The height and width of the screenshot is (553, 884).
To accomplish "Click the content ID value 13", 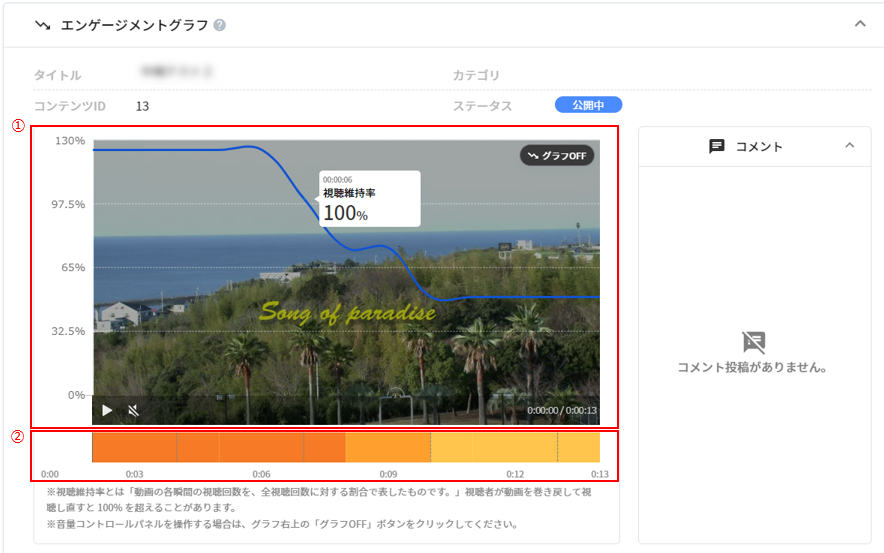I will (142, 106).
